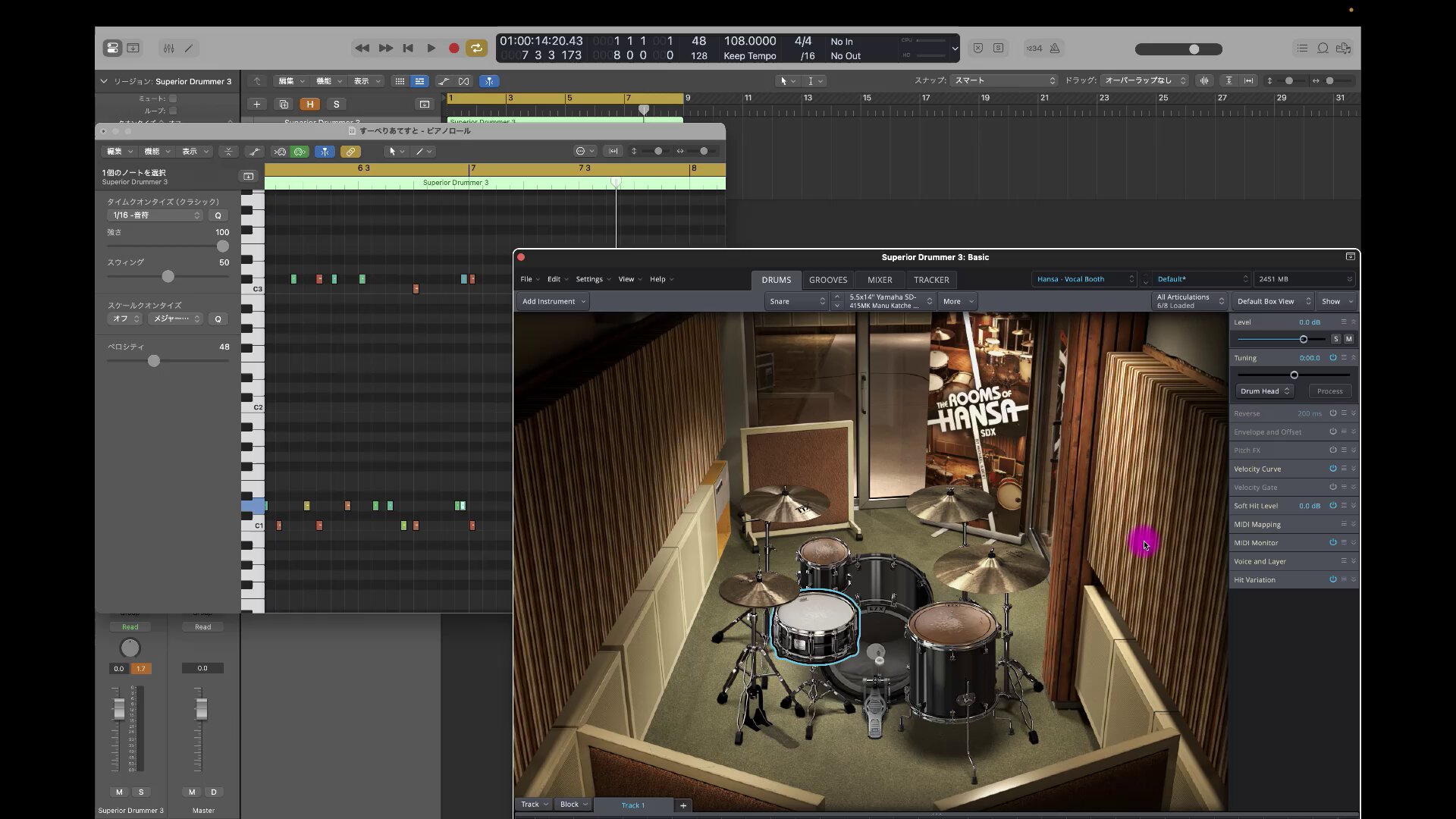Switch to the MIXER tab
The width and height of the screenshot is (1456, 819).
[880, 280]
